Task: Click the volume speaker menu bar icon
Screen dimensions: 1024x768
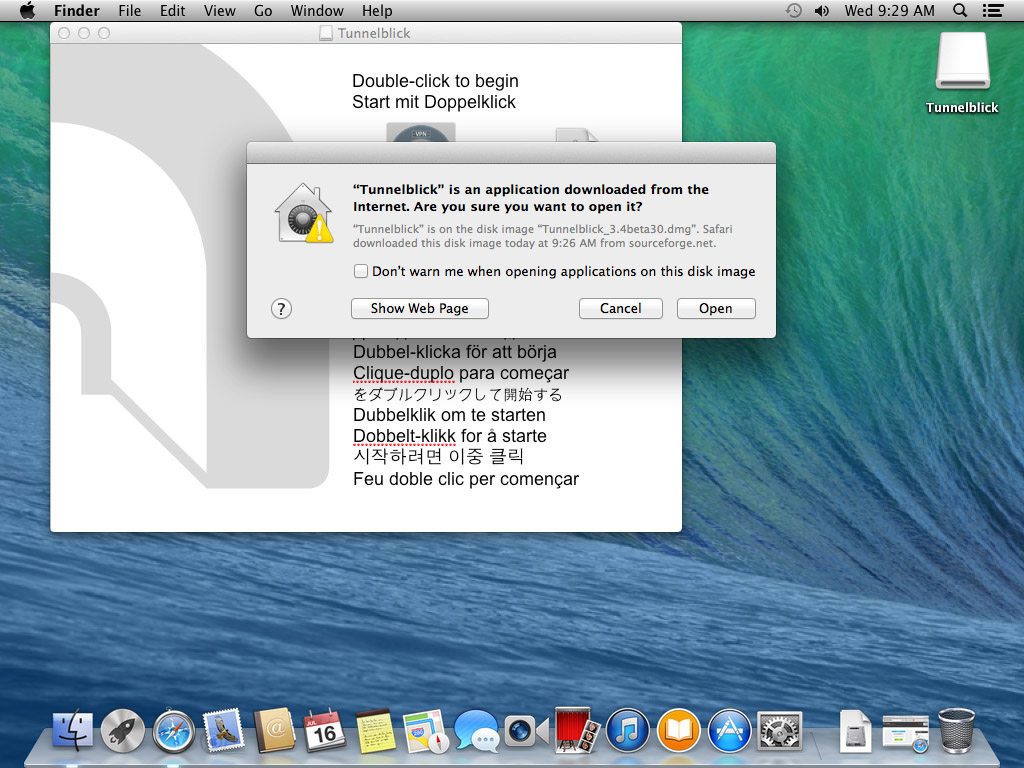Action: coord(822,10)
